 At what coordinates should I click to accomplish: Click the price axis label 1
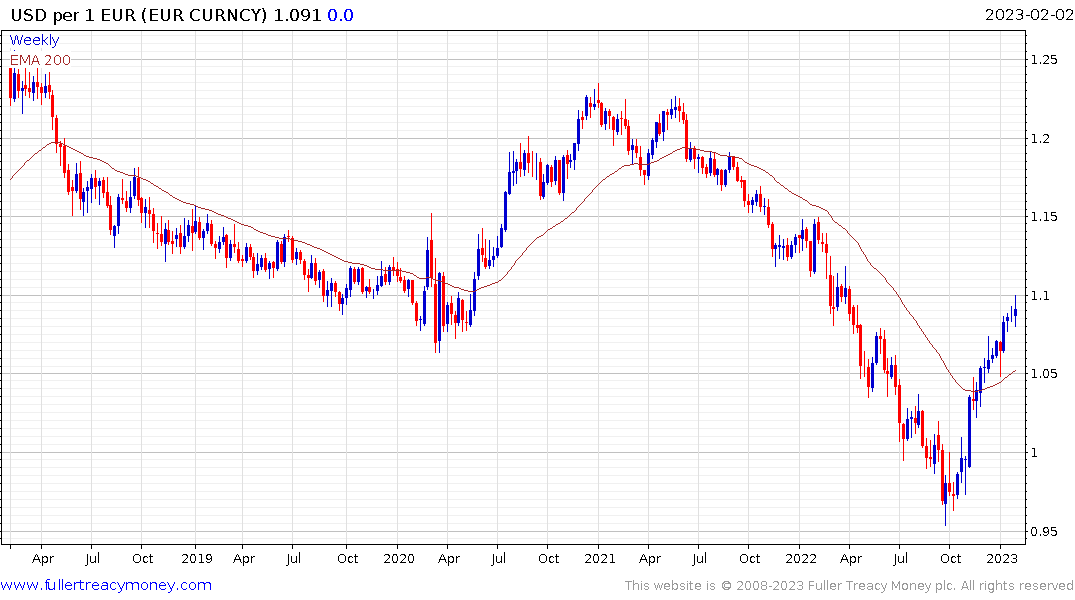(1034, 453)
